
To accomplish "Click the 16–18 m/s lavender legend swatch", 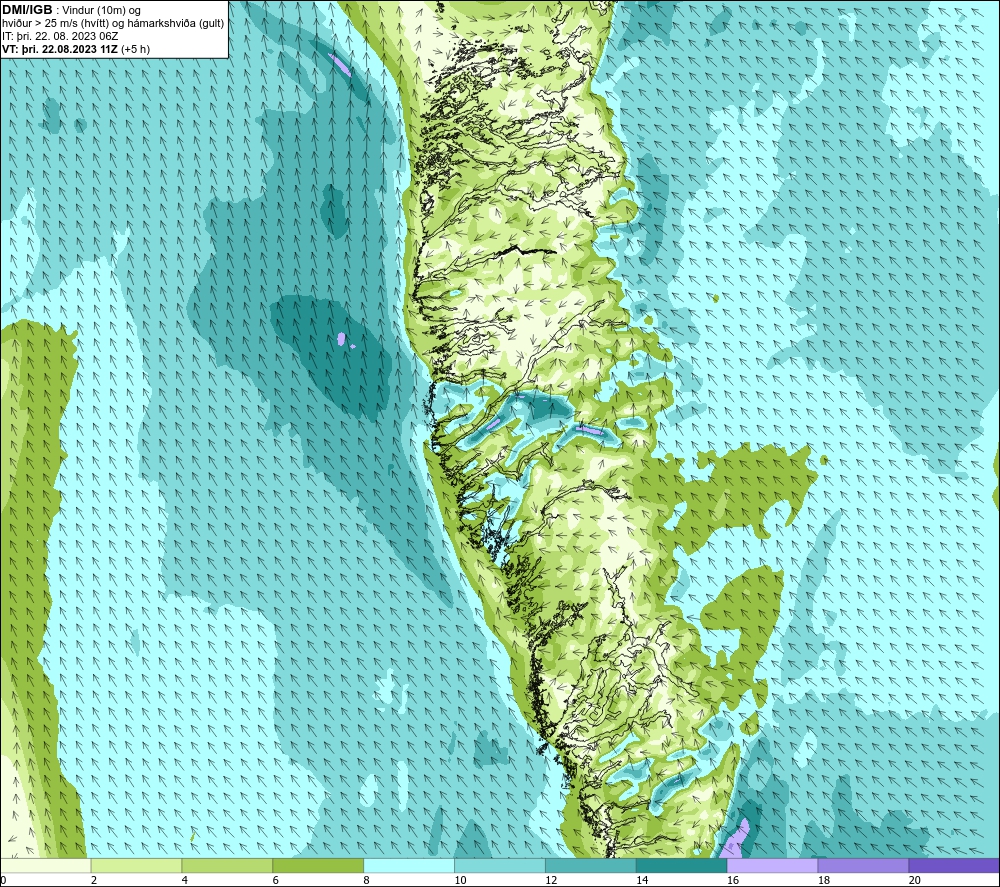I will coord(772,865).
